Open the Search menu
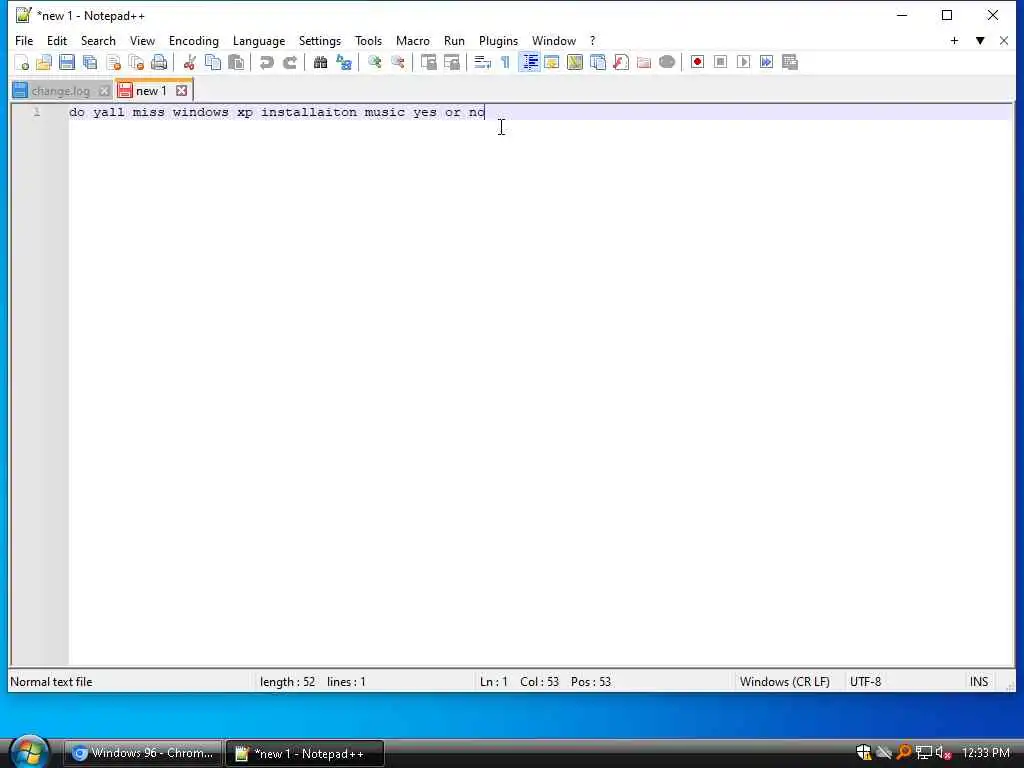Screen dimensions: 1024x768 pos(98,40)
